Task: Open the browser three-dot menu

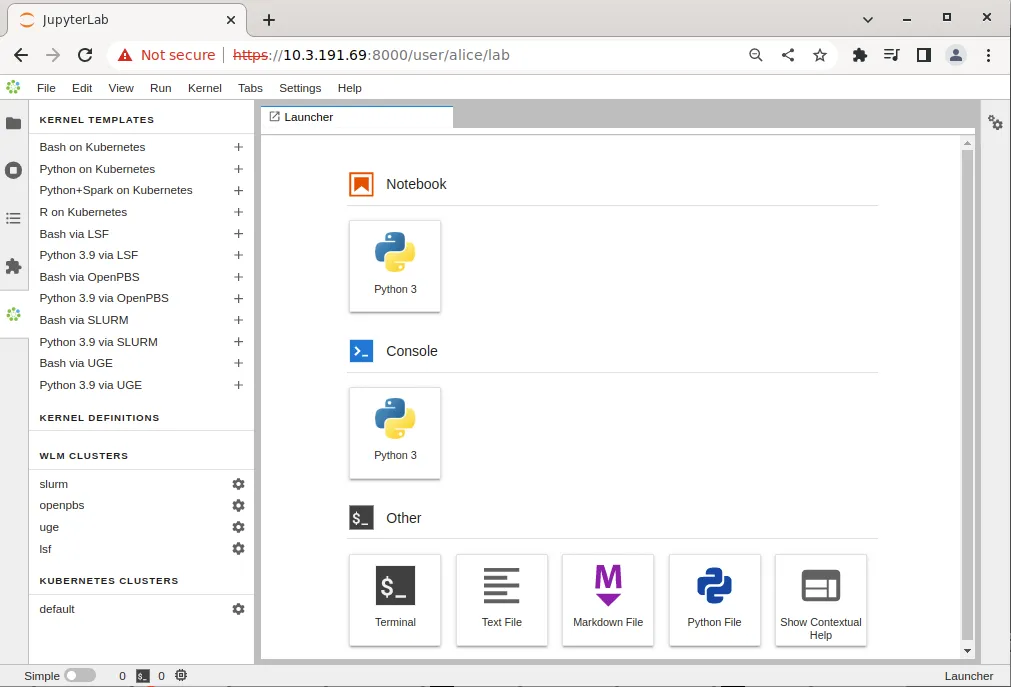Action: point(988,55)
